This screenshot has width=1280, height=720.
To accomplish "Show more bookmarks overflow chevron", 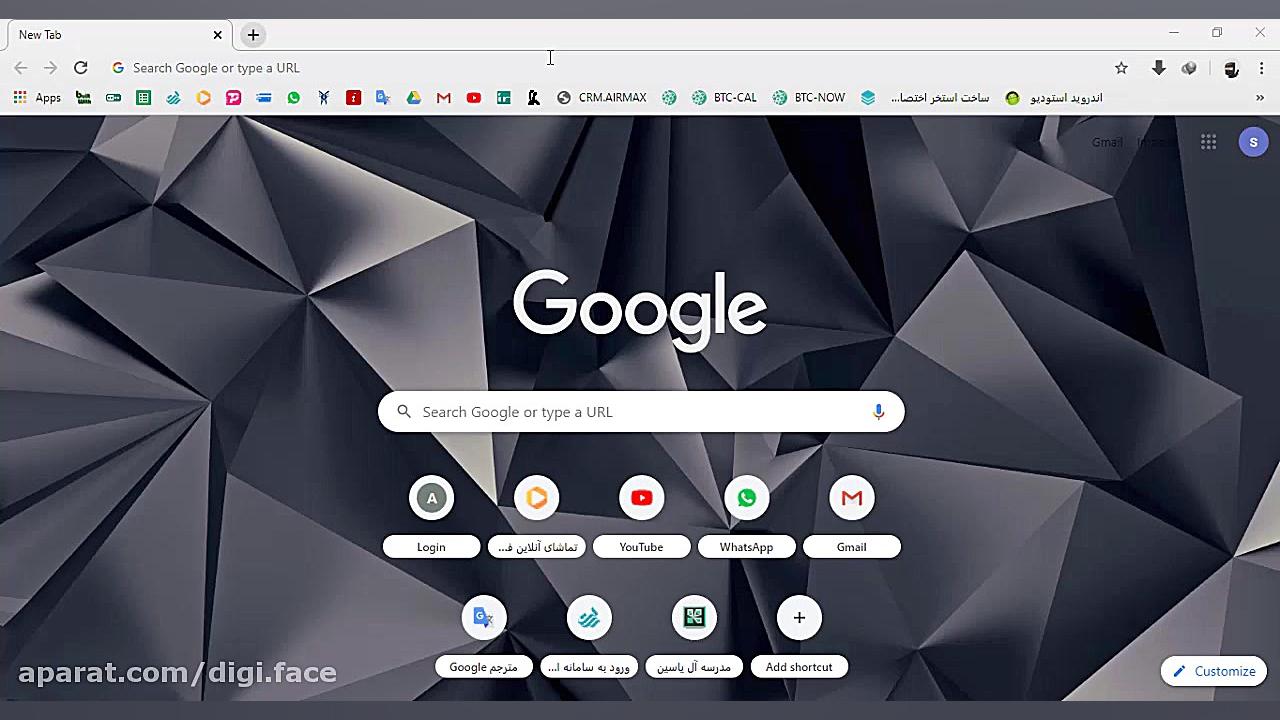I will click(1260, 98).
